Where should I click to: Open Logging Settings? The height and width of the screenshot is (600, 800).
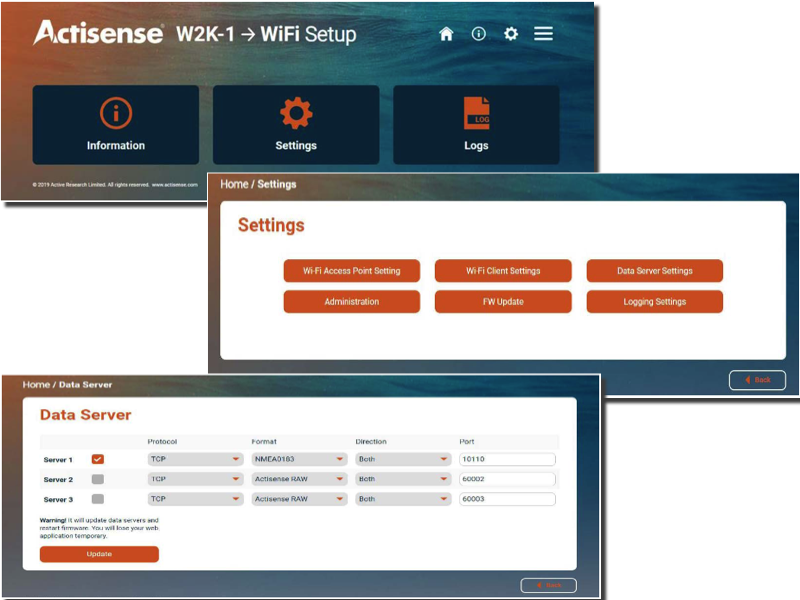[655, 302]
